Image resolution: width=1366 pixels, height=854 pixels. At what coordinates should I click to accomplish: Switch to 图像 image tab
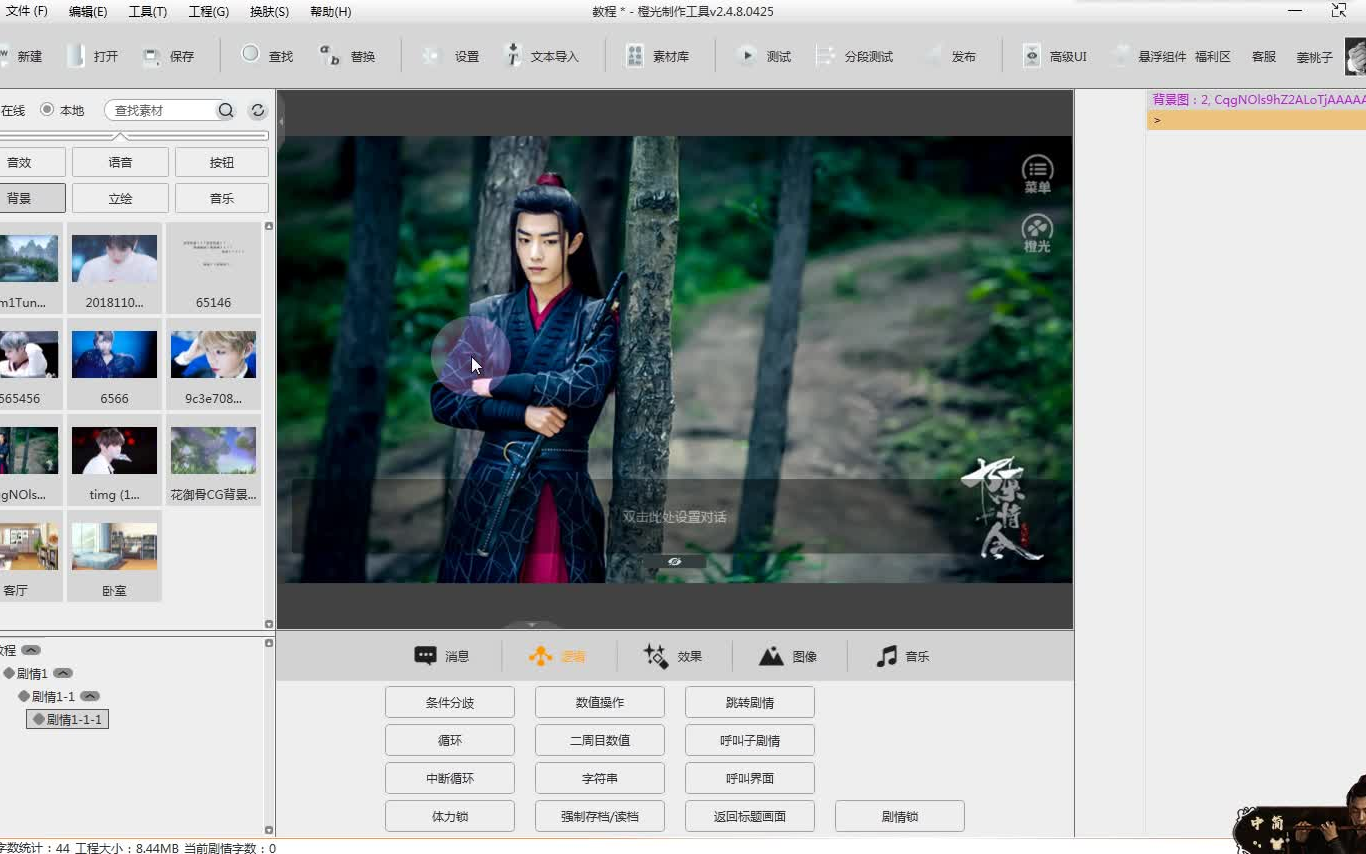788,656
